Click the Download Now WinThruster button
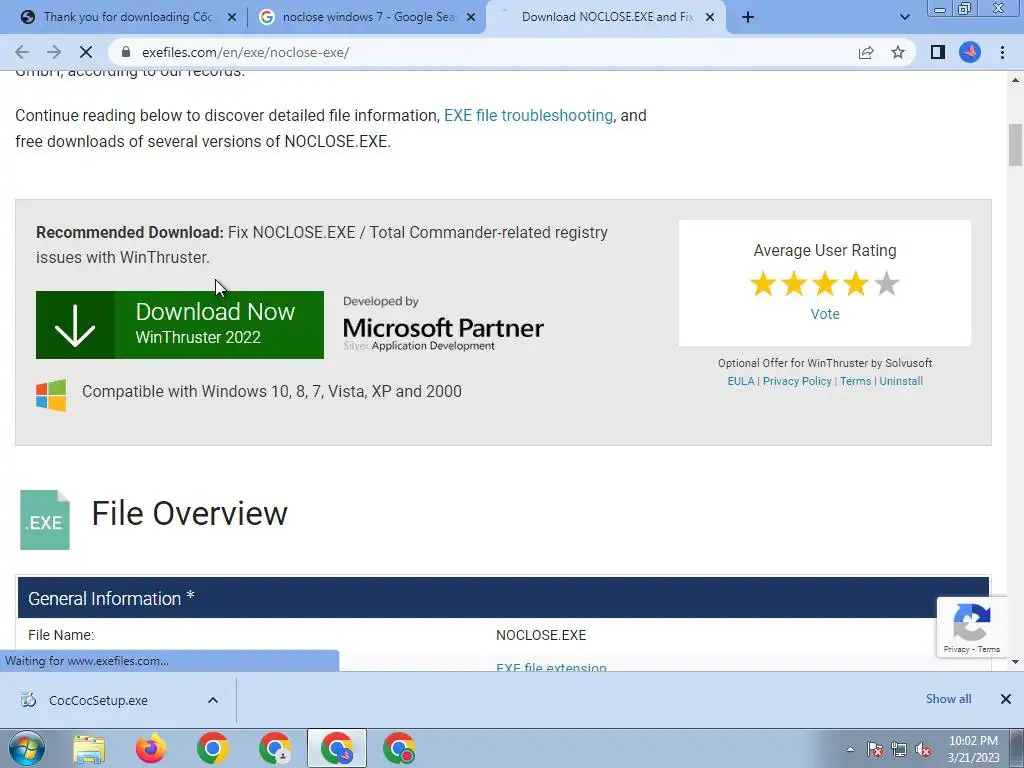This screenshot has width=1024, height=768. click(180, 325)
